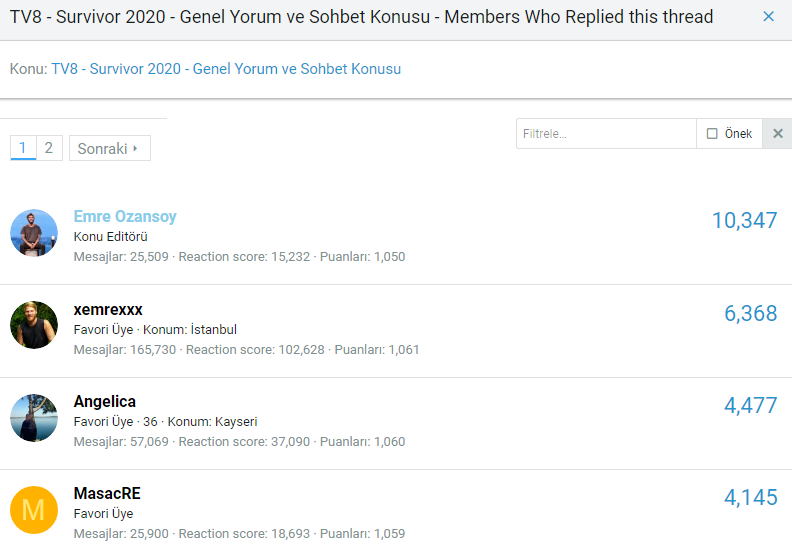Click the Sonraki next page button
This screenshot has width=792, height=549.
click(x=109, y=148)
